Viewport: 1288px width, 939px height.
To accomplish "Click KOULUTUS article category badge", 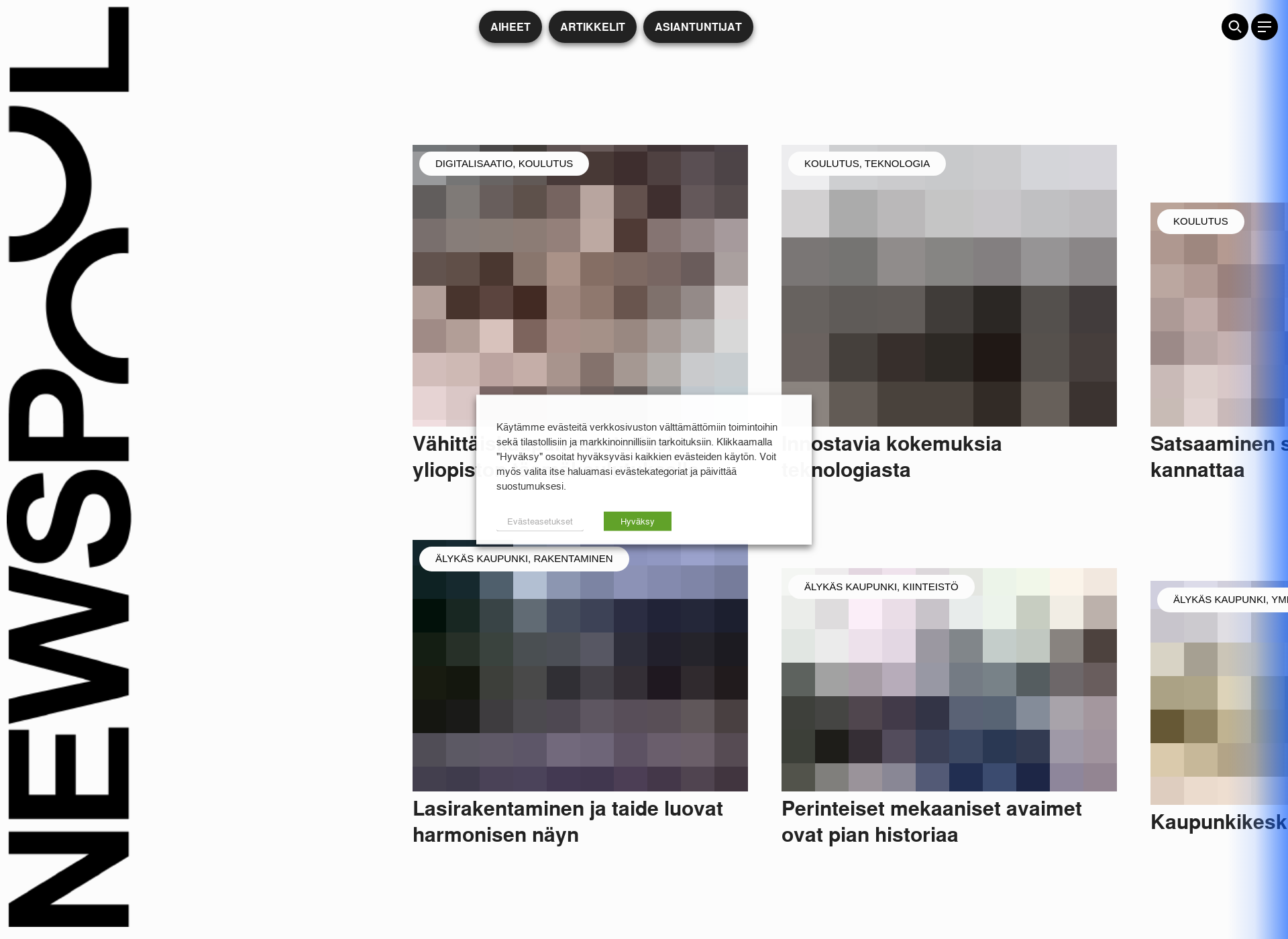I will coord(1199,221).
